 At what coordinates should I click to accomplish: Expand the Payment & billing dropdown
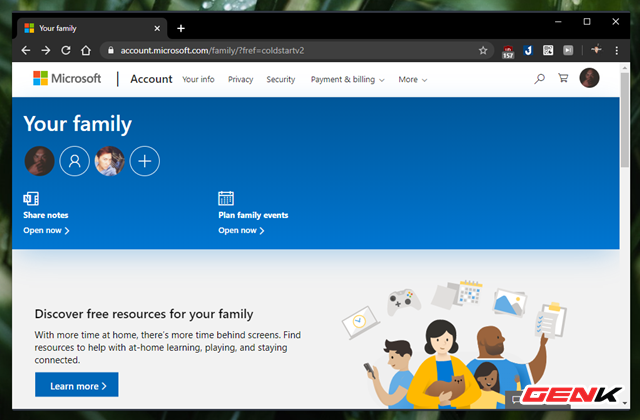click(347, 79)
